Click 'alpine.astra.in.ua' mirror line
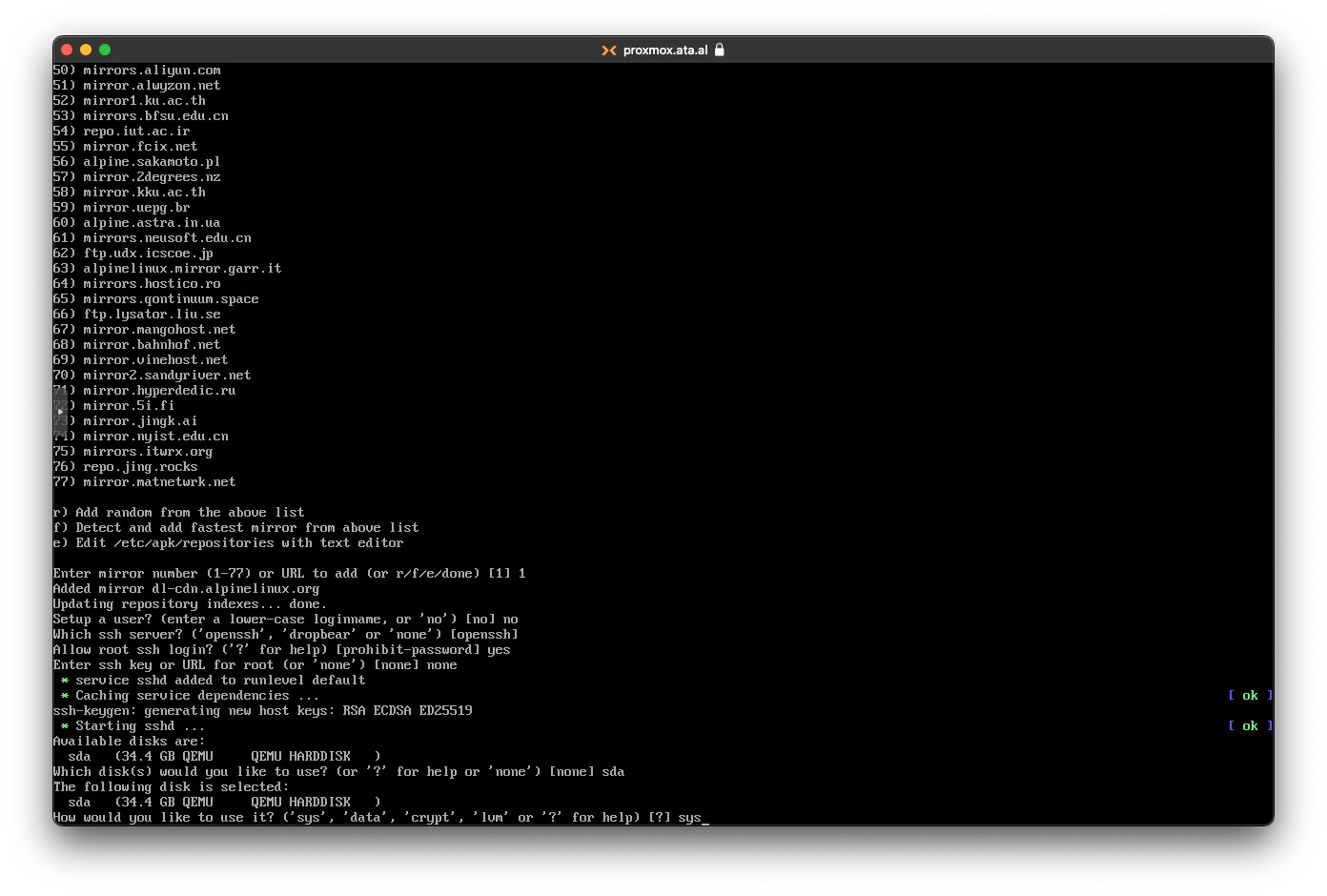This screenshot has height=896, width=1327. click(x=137, y=223)
